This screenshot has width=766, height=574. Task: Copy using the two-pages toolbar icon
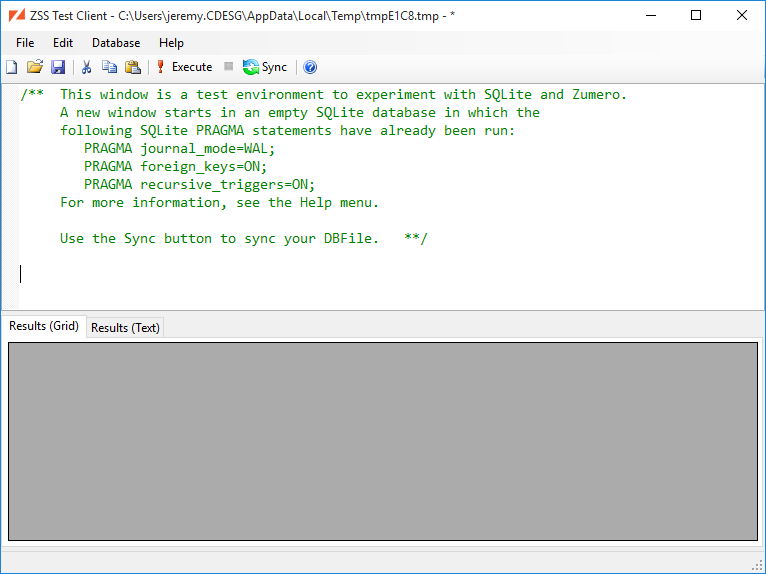pos(109,67)
